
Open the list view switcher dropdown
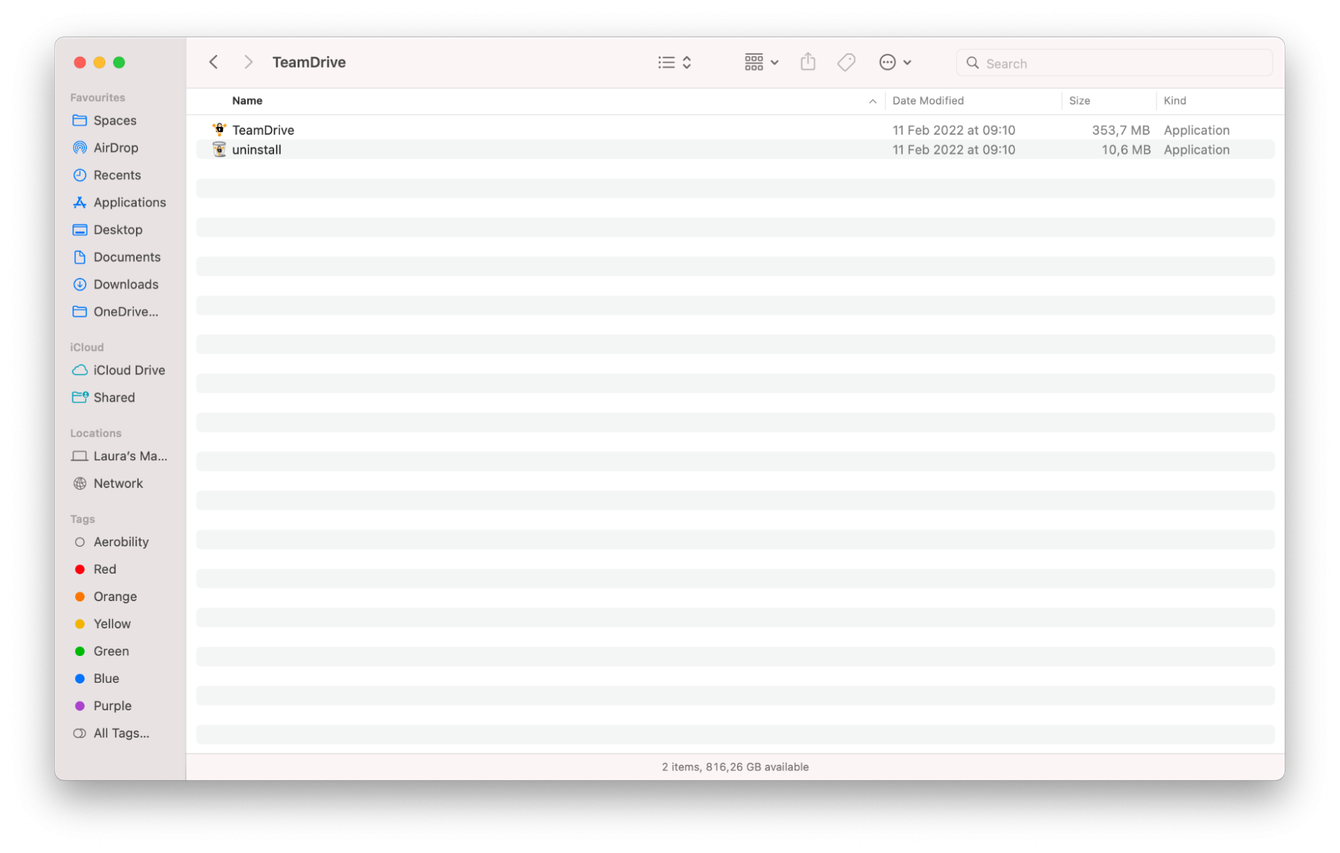tap(674, 62)
